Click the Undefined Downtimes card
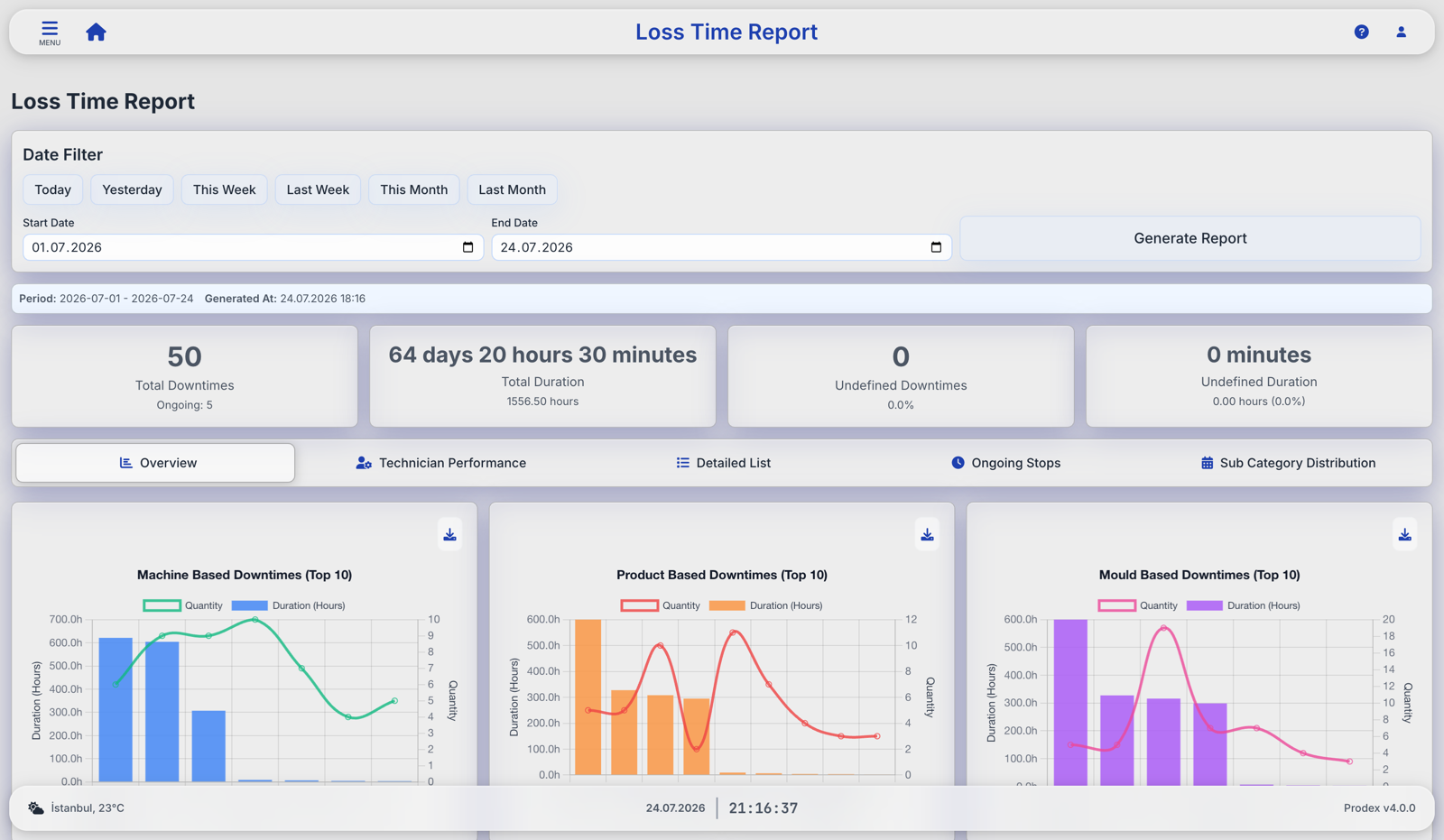This screenshot has width=1444, height=840. coord(901,376)
